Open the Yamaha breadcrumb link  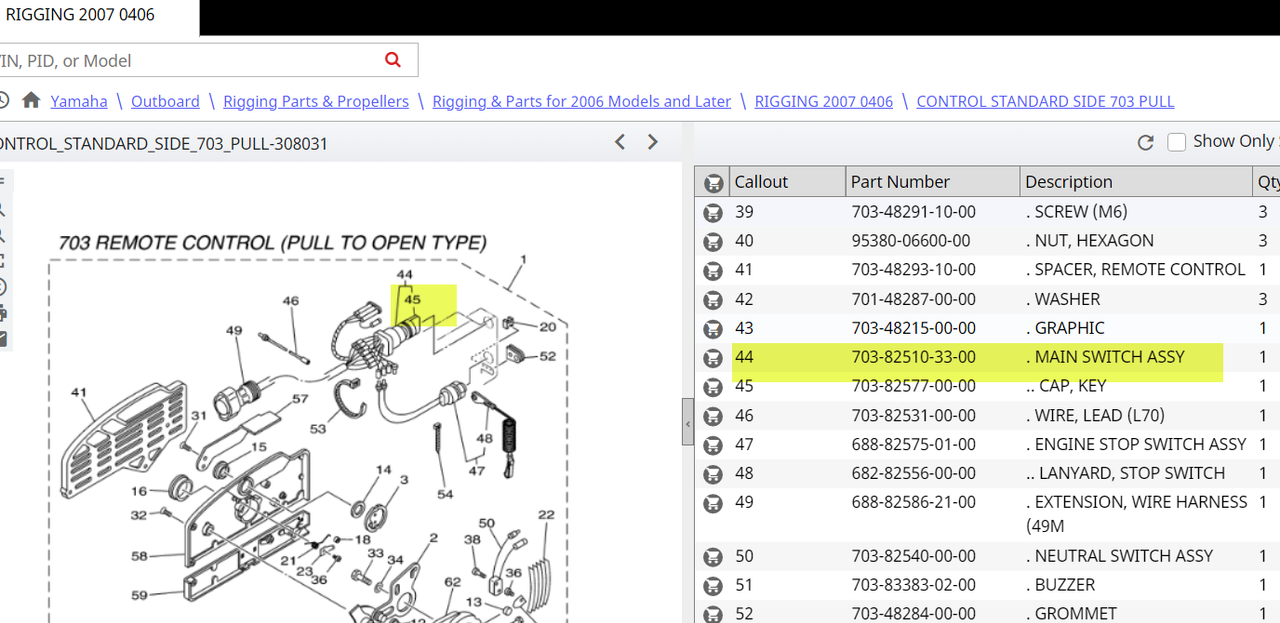79,101
